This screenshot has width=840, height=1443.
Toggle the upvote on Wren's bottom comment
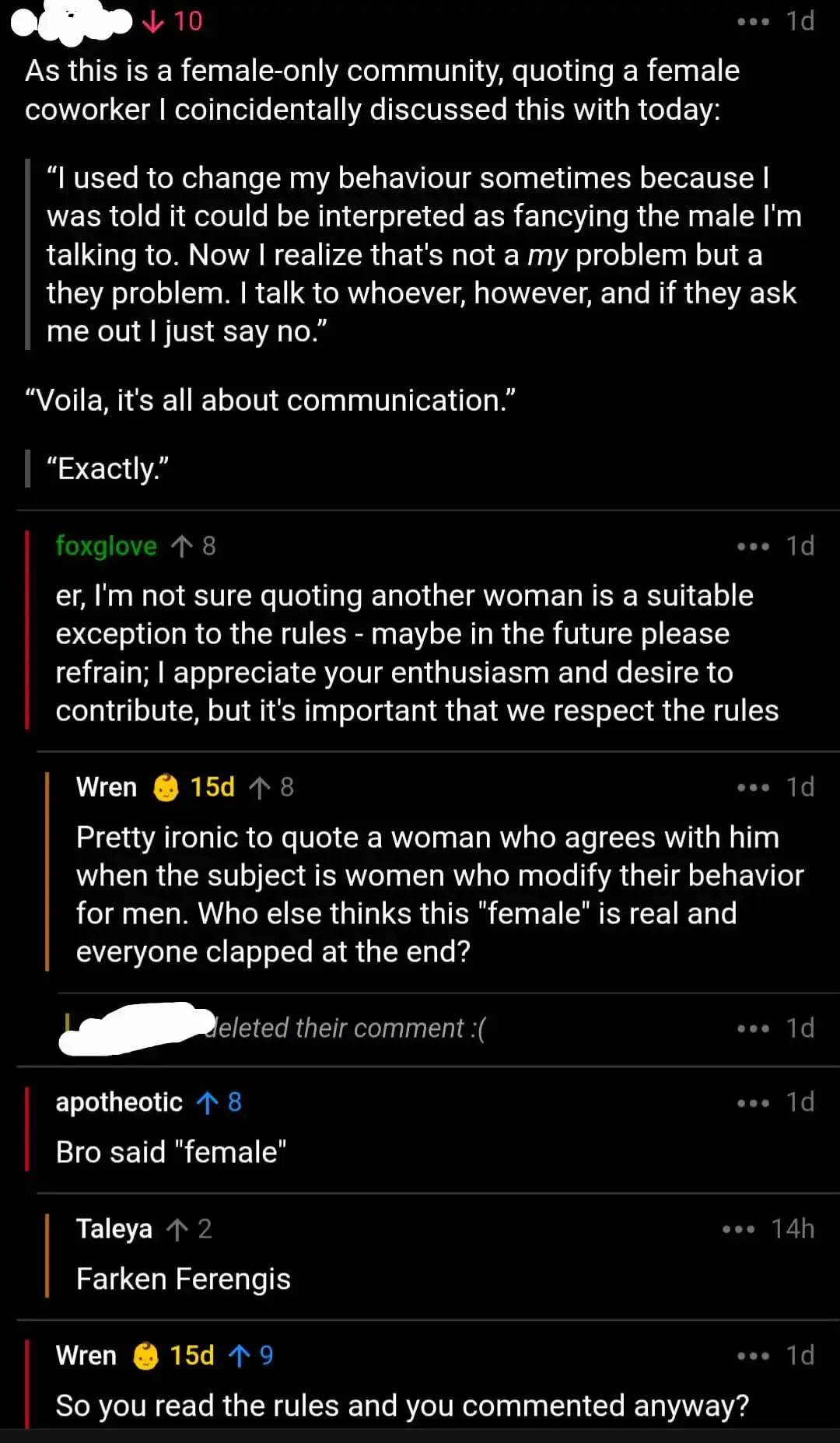(x=240, y=1356)
